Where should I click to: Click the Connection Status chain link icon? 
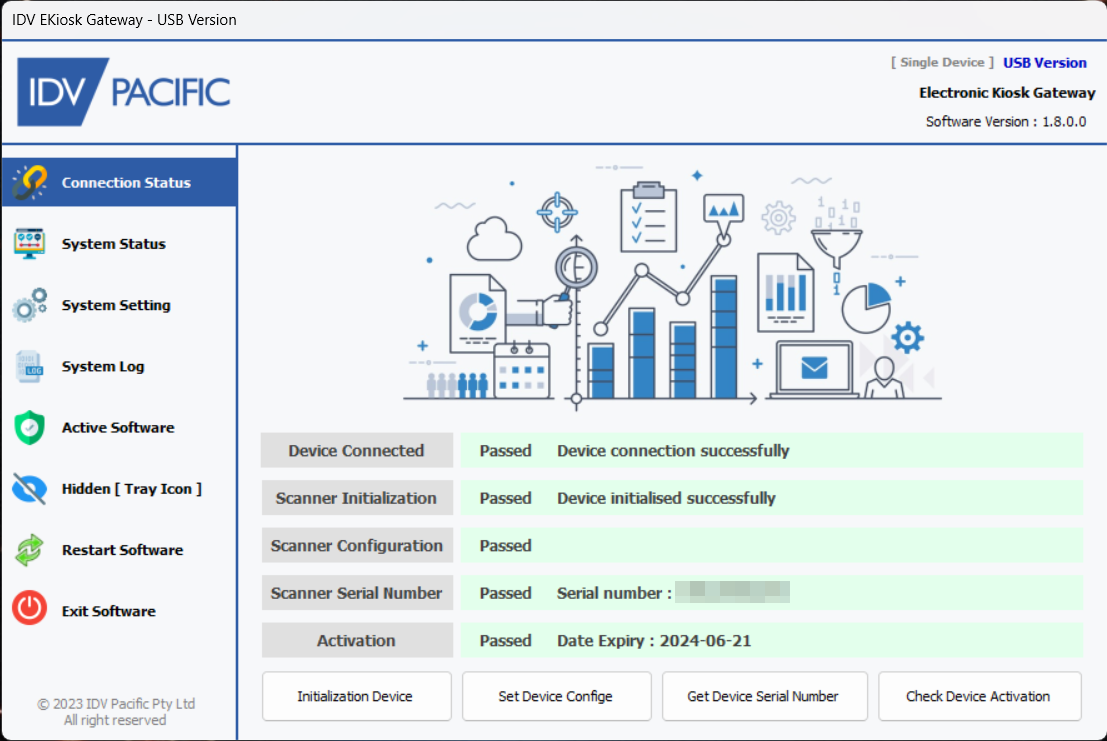coord(30,182)
